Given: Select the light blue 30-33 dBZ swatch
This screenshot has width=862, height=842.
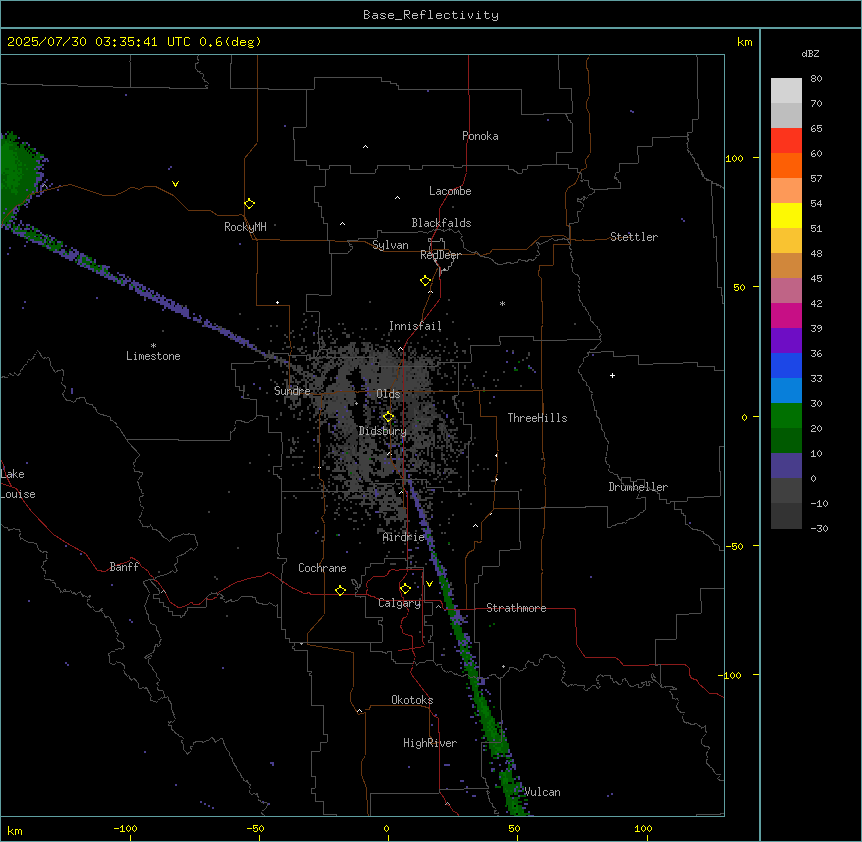Looking at the screenshot, I should (x=786, y=390).
